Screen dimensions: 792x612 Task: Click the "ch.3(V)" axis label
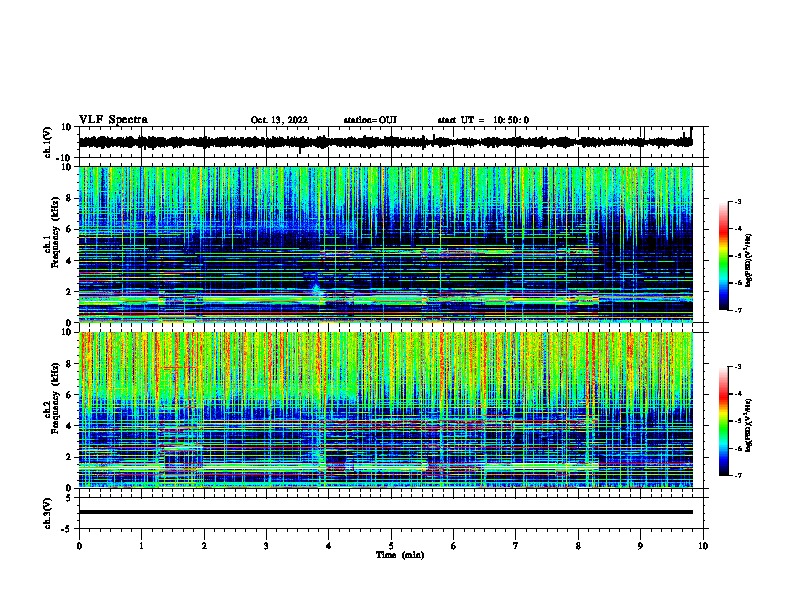tap(48, 514)
